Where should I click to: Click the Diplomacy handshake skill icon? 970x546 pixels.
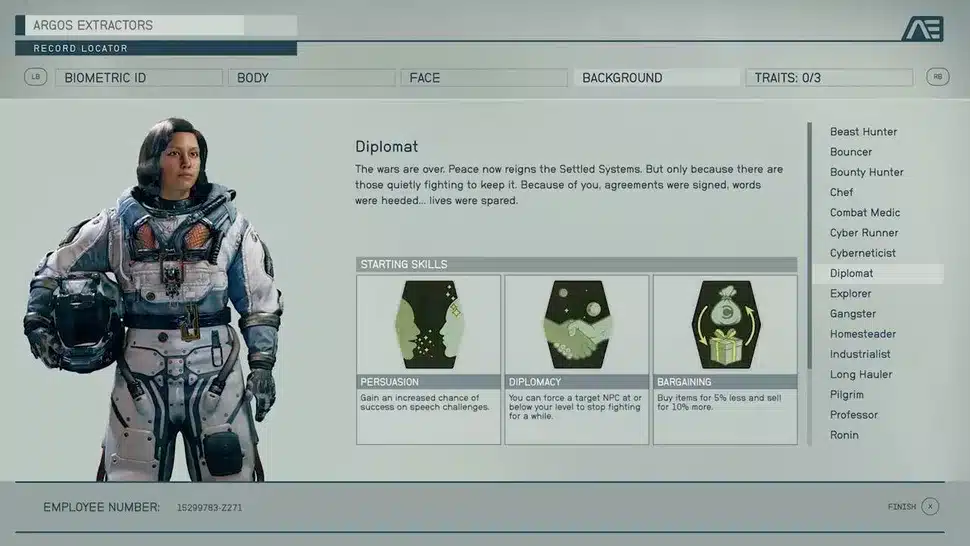point(576,325)
